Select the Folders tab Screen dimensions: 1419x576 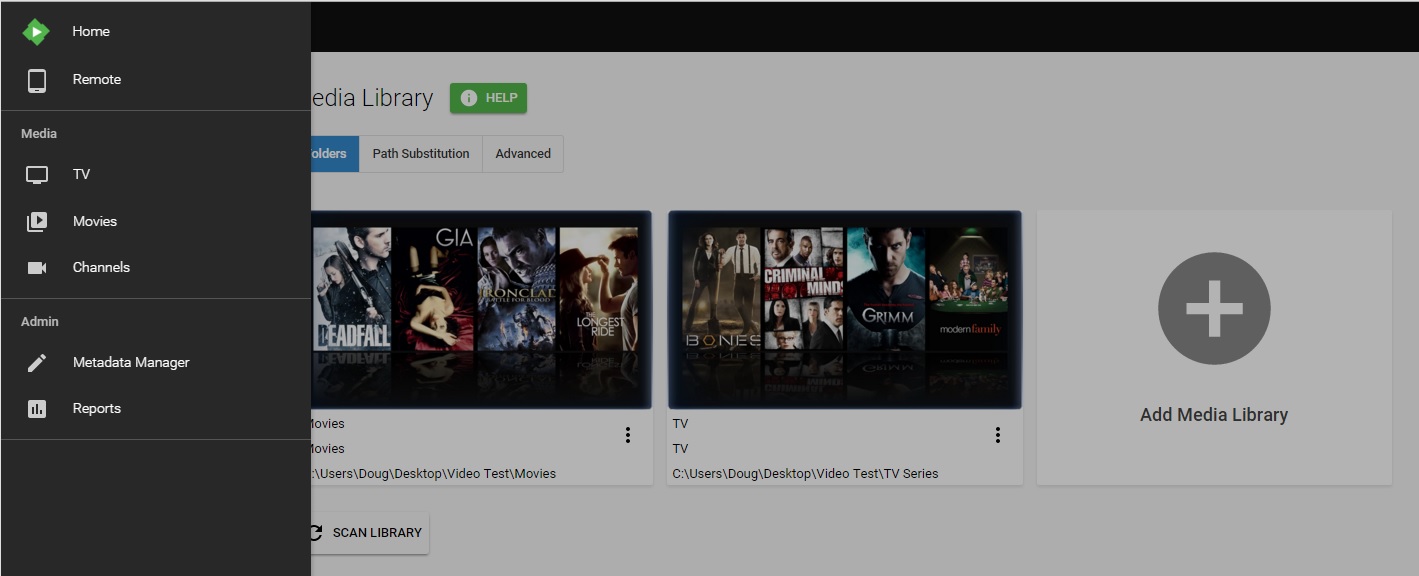334,154
